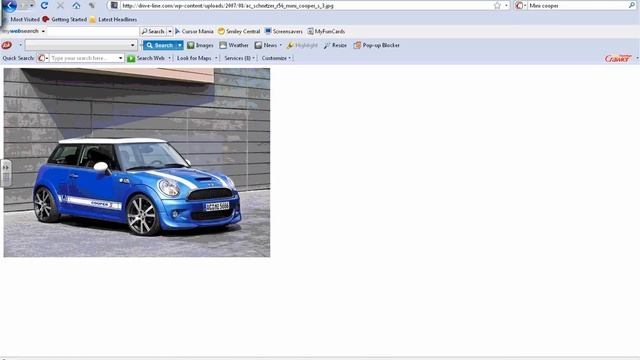Open the Crawler icon dropdown in Quick Search

(x=43, y=58)
